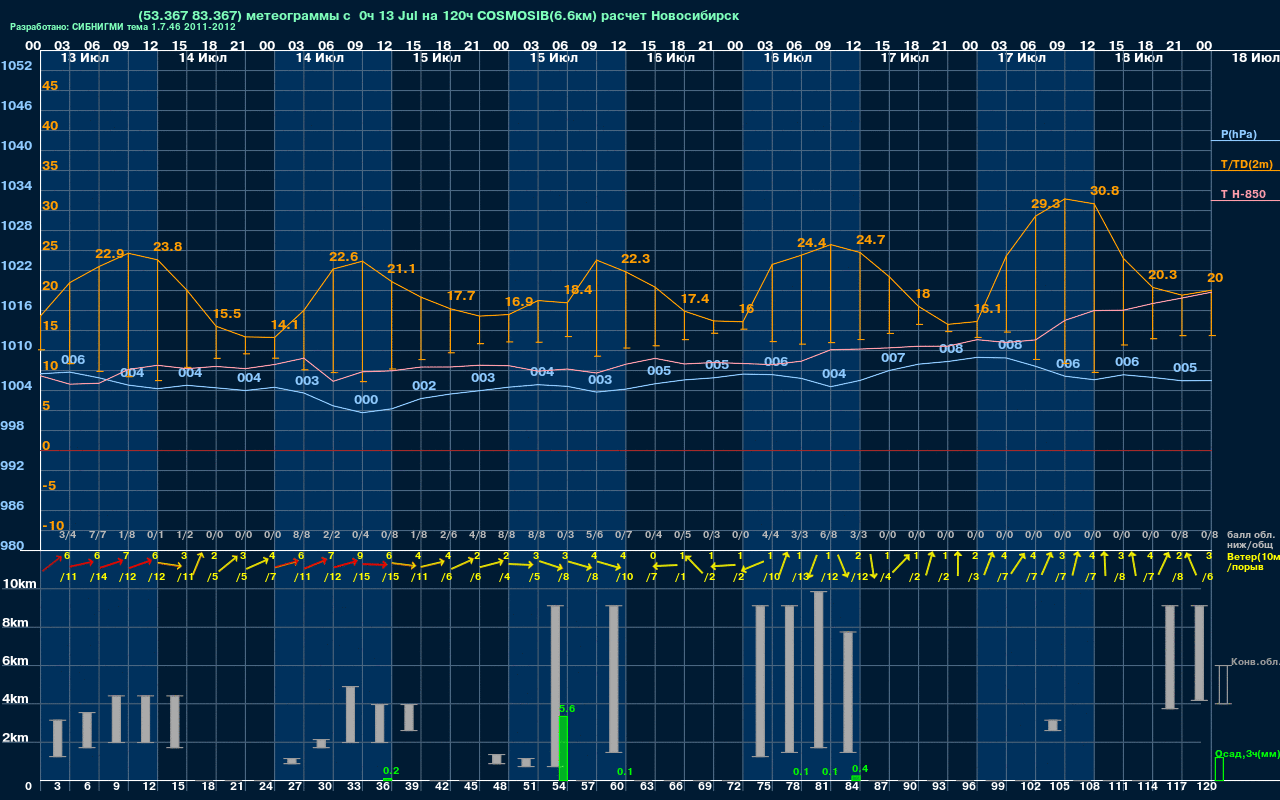Click the '13 Июл' date header
This screenshot has width=1280, height=800.
point(85,58)
